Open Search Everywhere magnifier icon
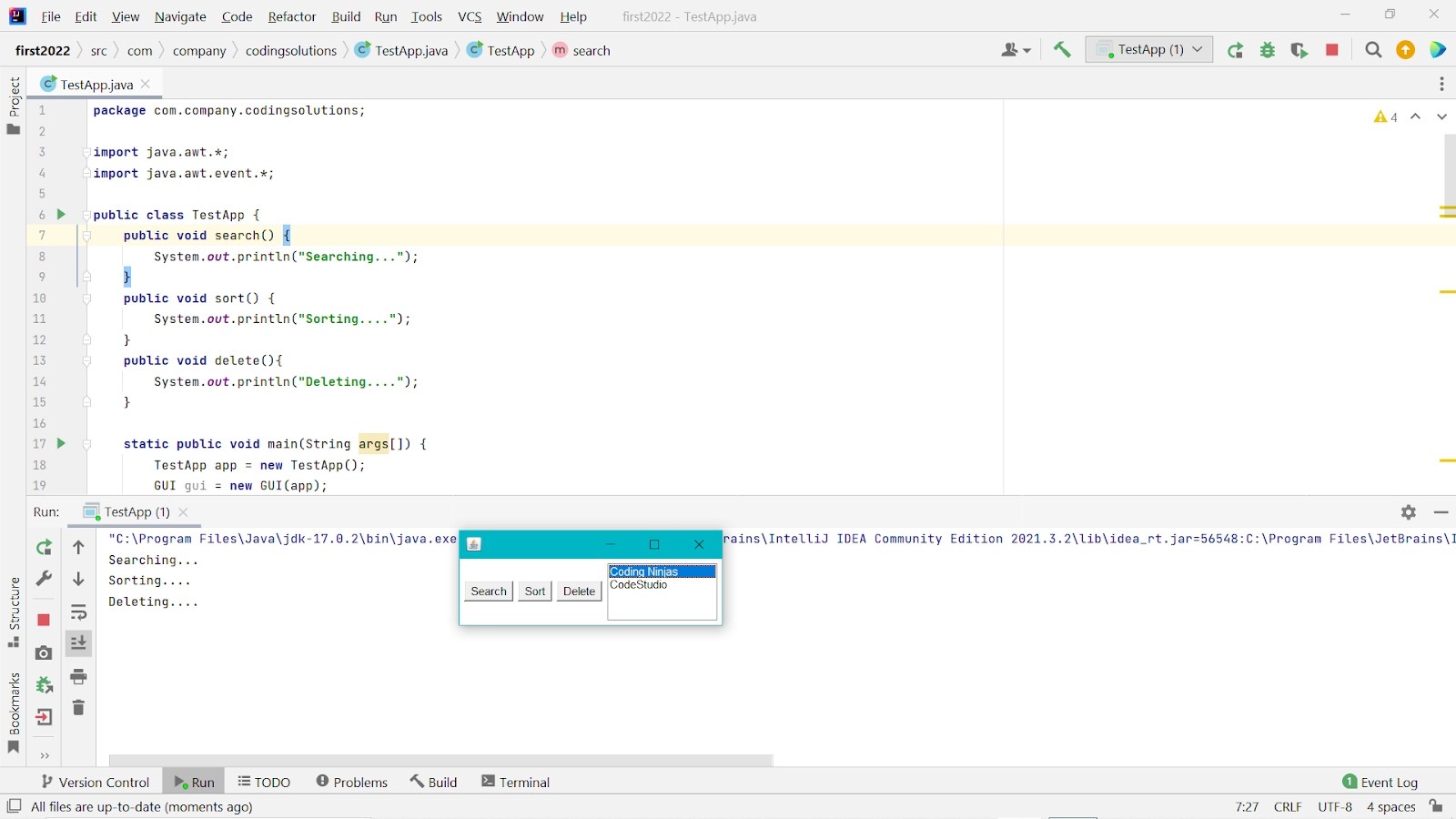This screenshot has width=1456, height=819. [1373, 50]
